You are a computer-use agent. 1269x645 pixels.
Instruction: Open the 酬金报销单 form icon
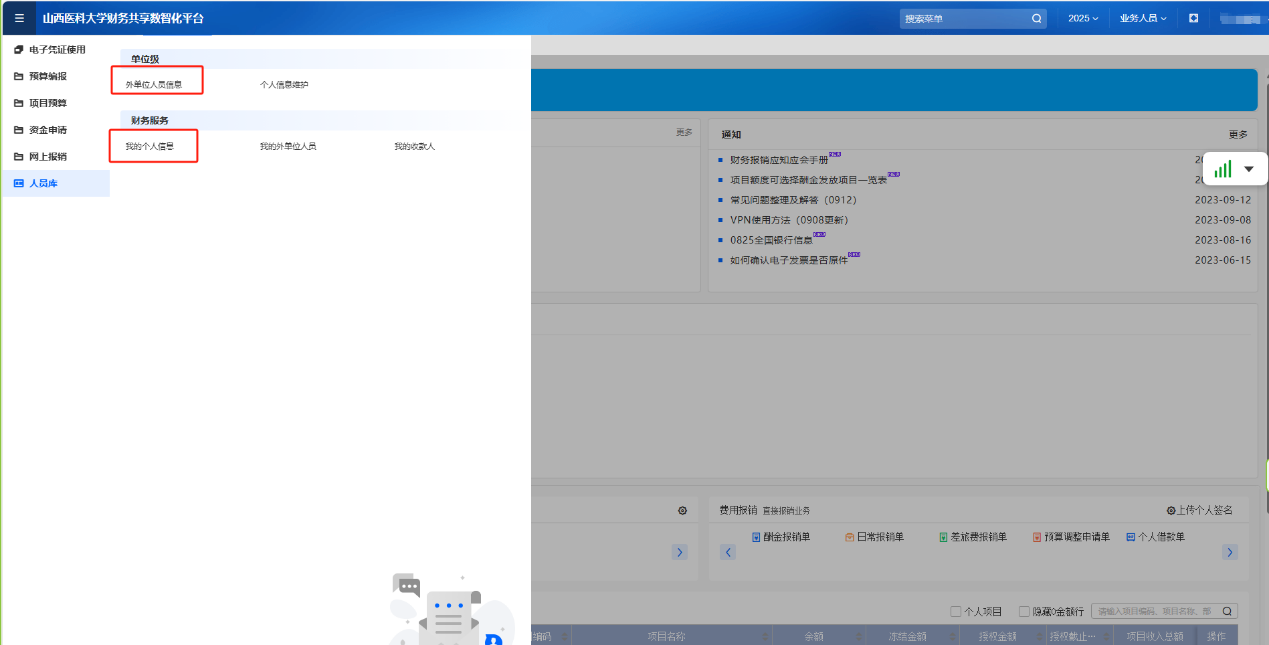[756, 537]
